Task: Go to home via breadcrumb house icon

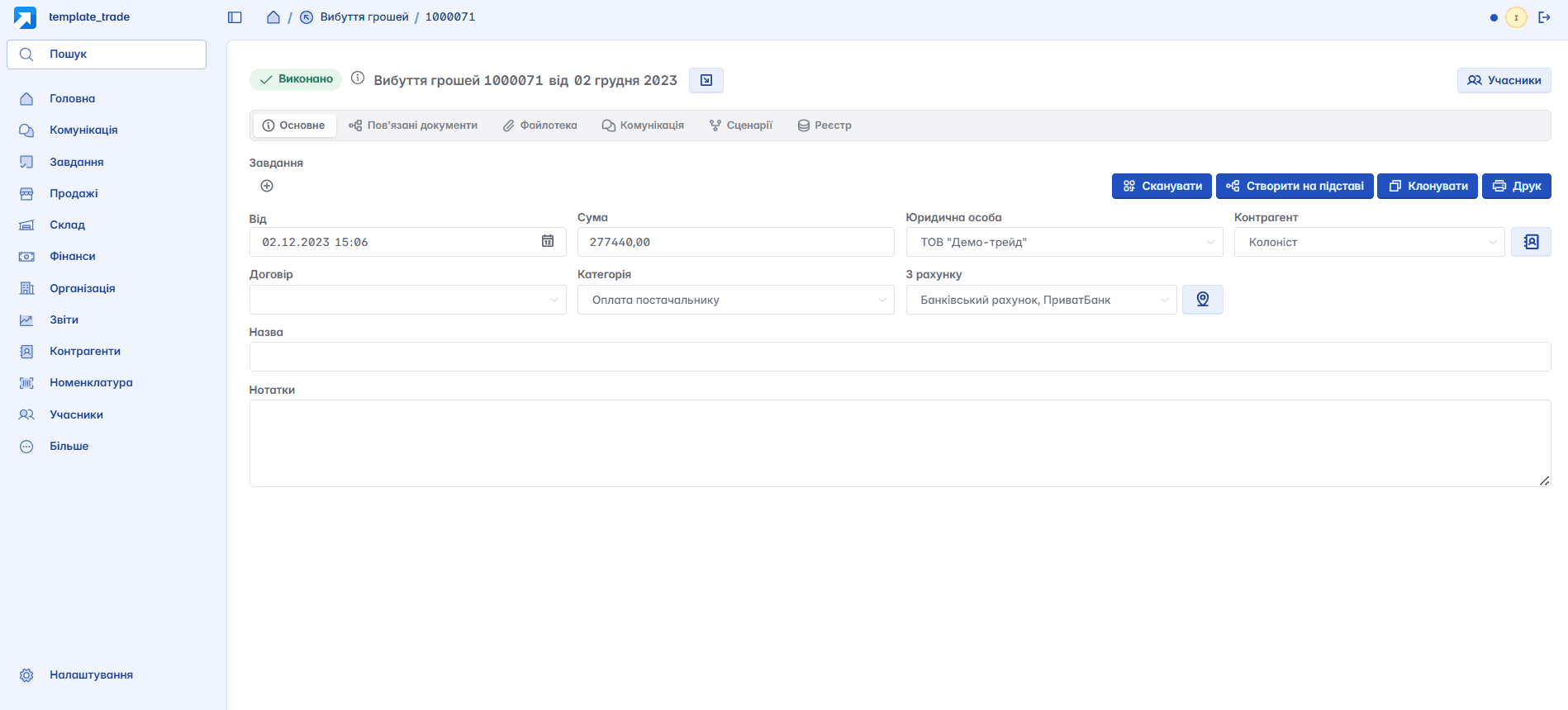Action: click(273, 17)
